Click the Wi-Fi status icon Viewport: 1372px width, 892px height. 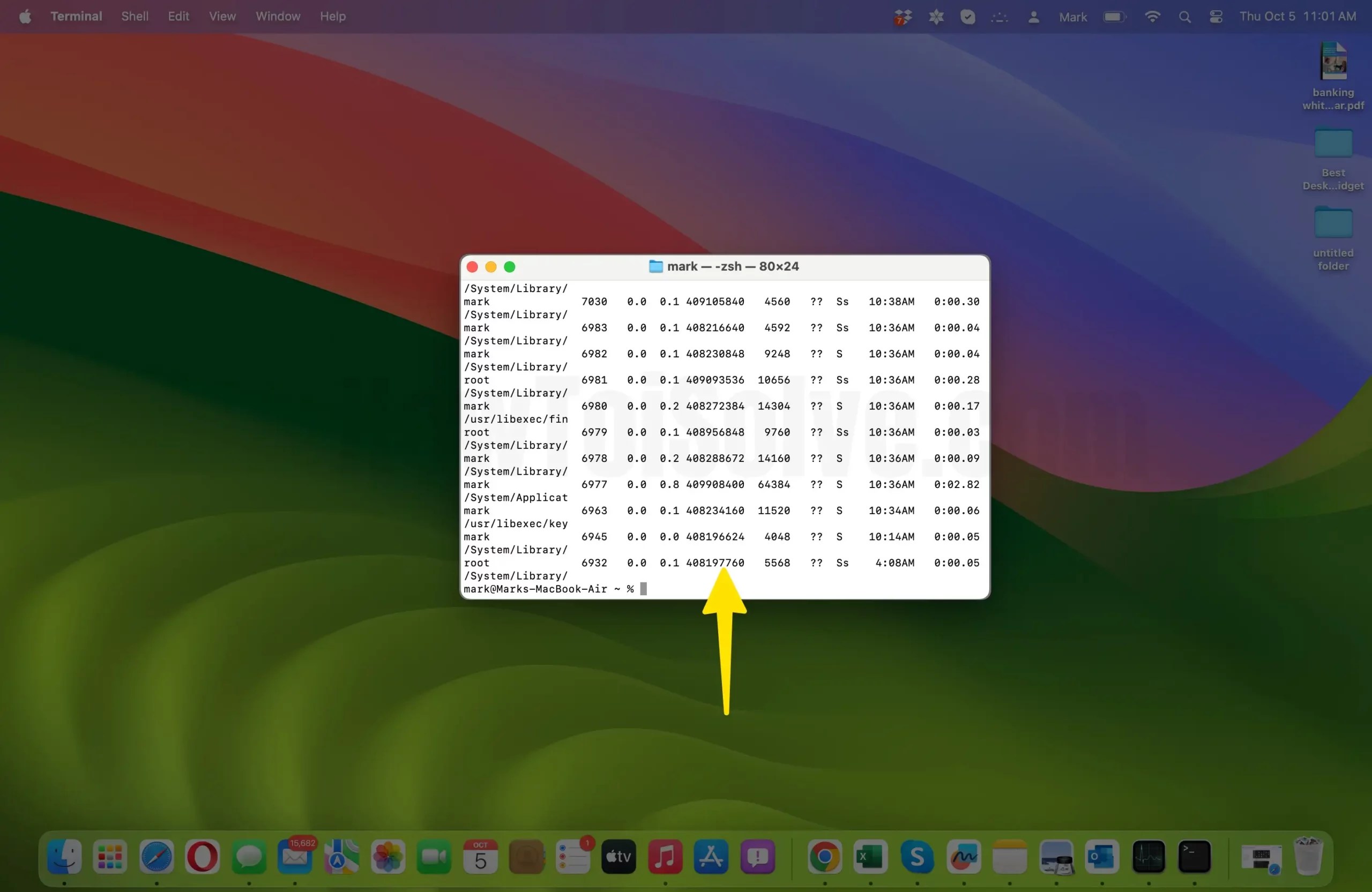1152,16
